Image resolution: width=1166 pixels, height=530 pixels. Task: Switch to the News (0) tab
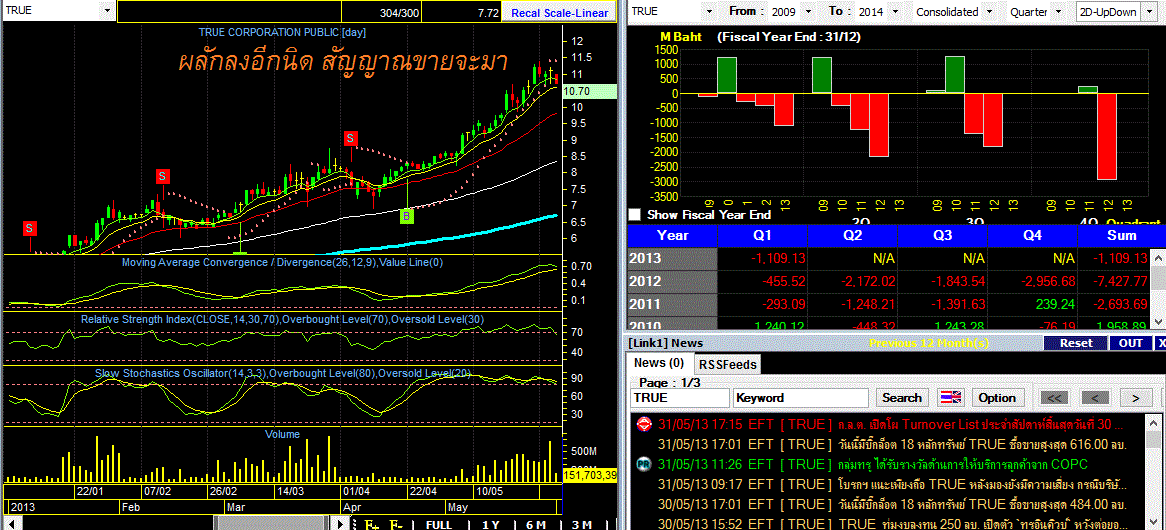coord(659,363)
